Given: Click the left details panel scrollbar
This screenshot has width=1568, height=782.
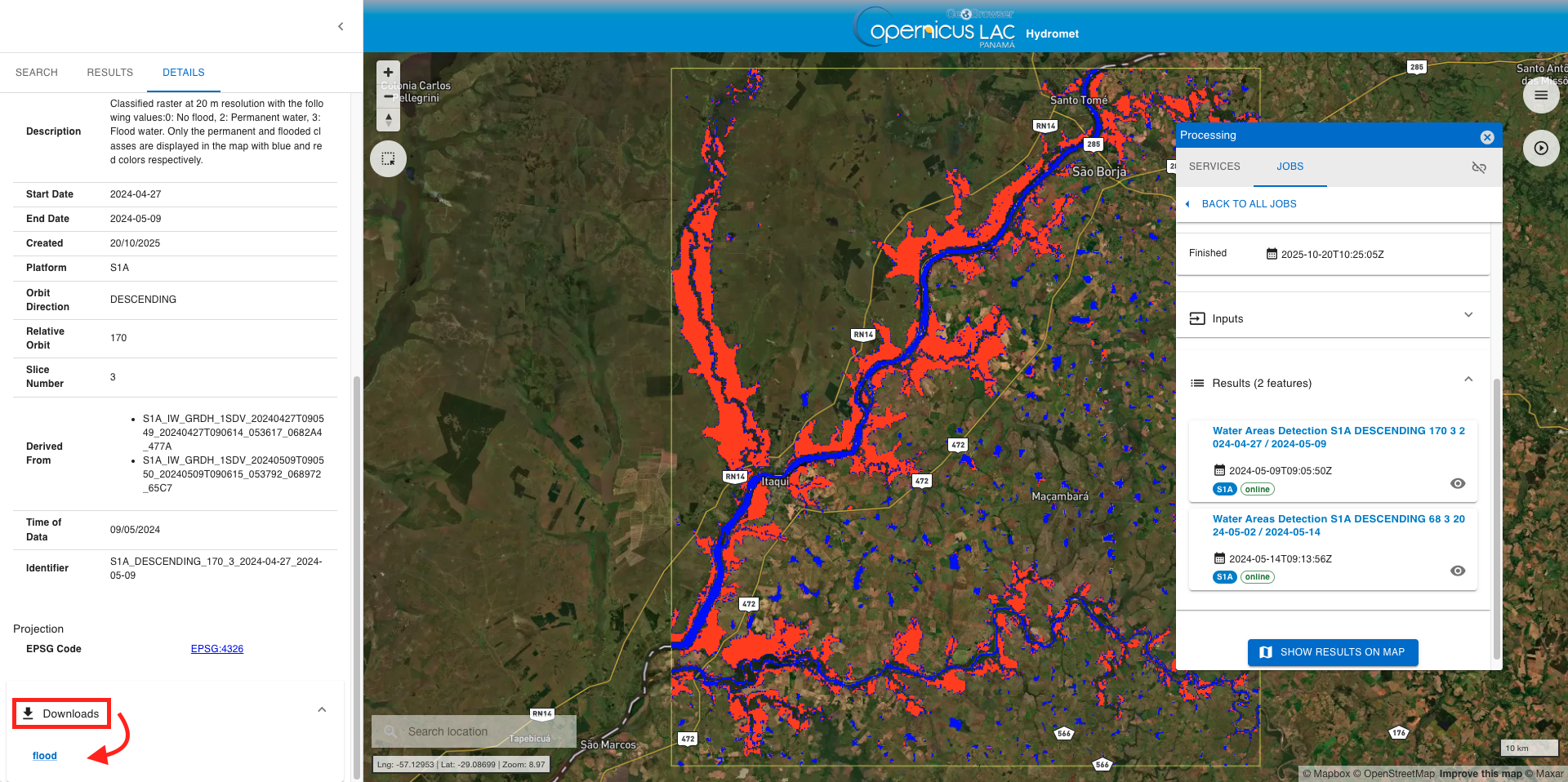Looking at the screenshot, I should point(356,571).
